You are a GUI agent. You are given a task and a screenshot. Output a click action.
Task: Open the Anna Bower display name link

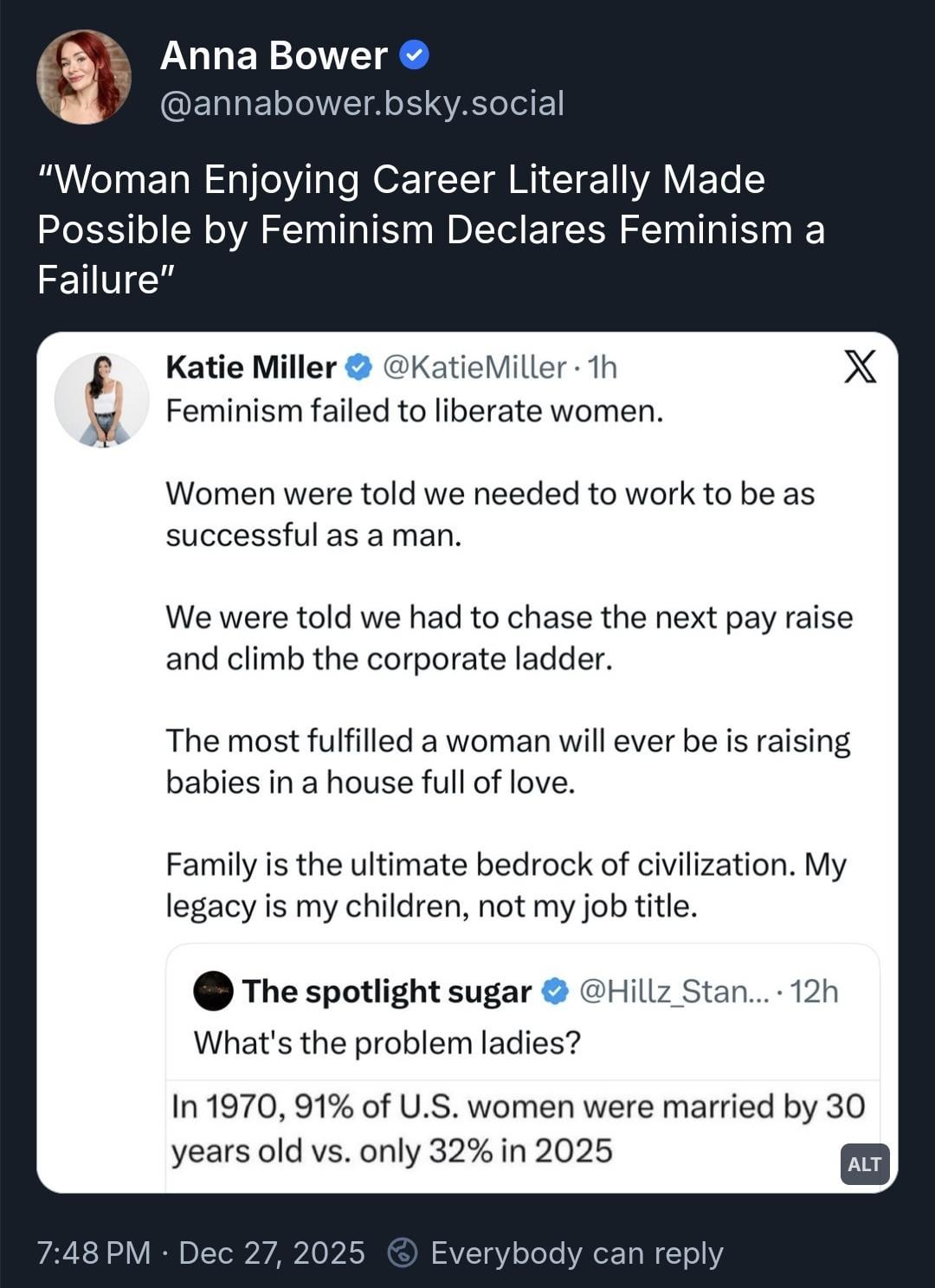274,55
